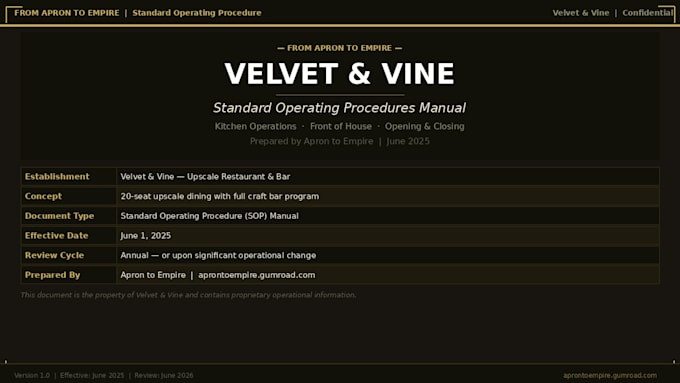Click the Effective Date value June 1, 2025

click(x=146, y=236)
